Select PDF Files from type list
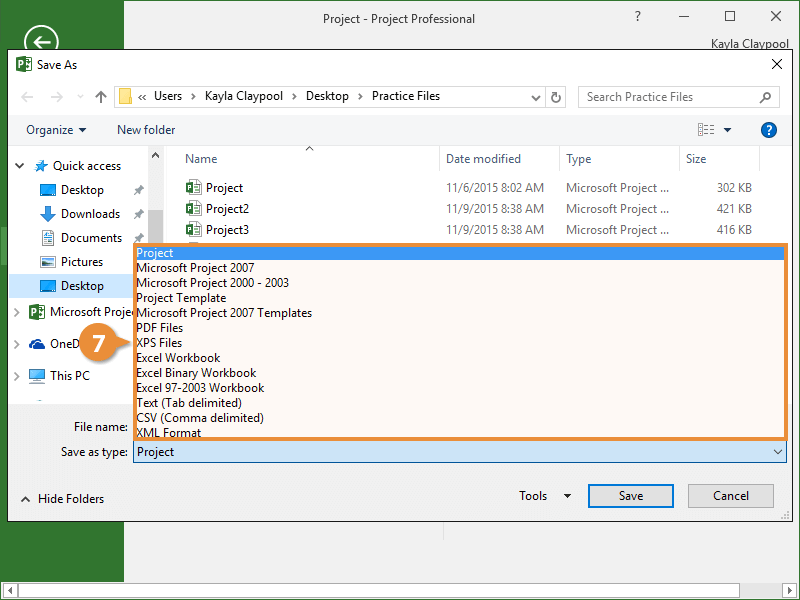 160,328
